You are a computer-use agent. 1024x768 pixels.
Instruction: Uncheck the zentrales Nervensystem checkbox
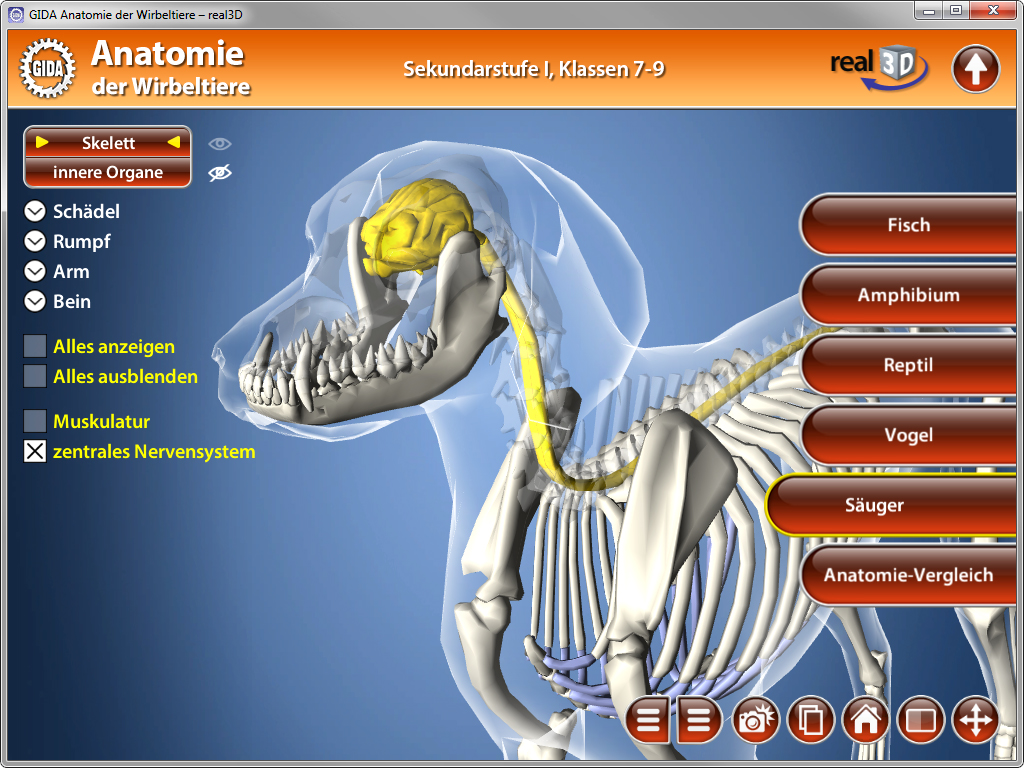pyautogui.click(x=35, y=452)
